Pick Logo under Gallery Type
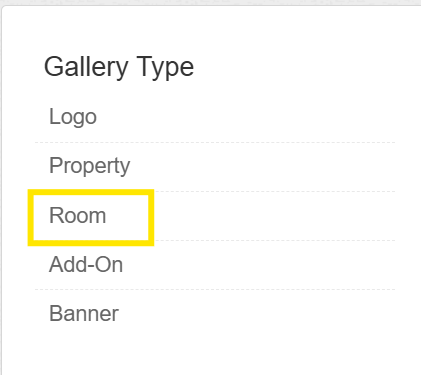 pyautogui.click(x=73, y=117)
